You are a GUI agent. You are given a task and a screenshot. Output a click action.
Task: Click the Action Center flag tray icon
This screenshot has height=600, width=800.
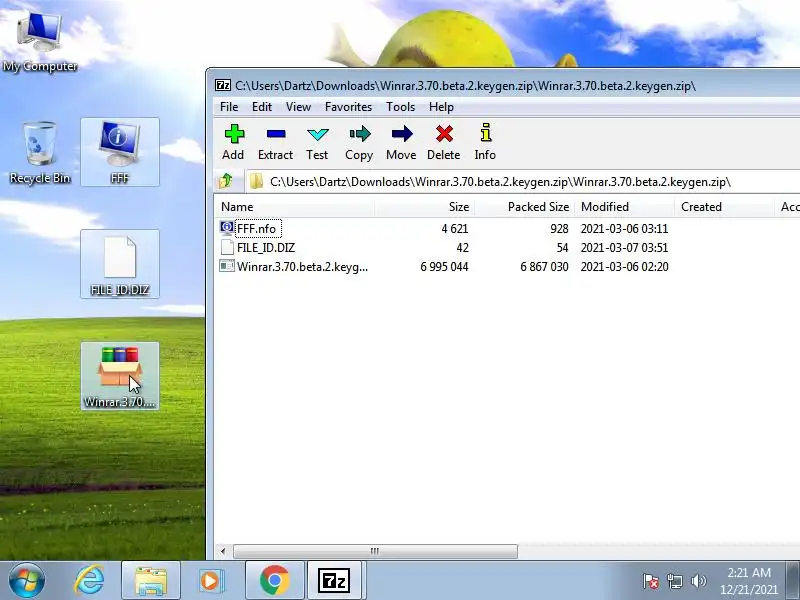[651, 581]
